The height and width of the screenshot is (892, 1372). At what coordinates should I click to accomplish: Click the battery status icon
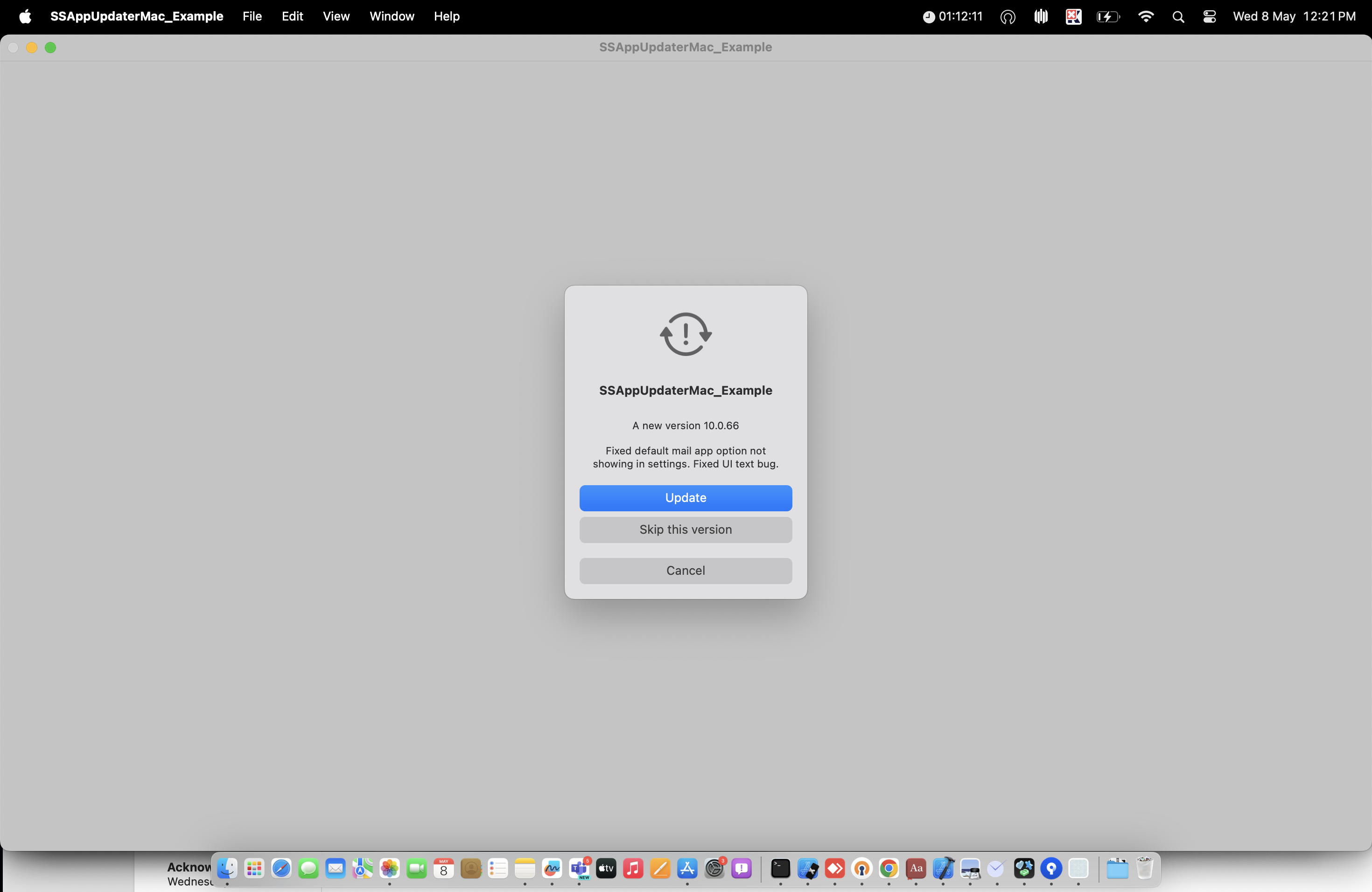(x=1107, y=16)
